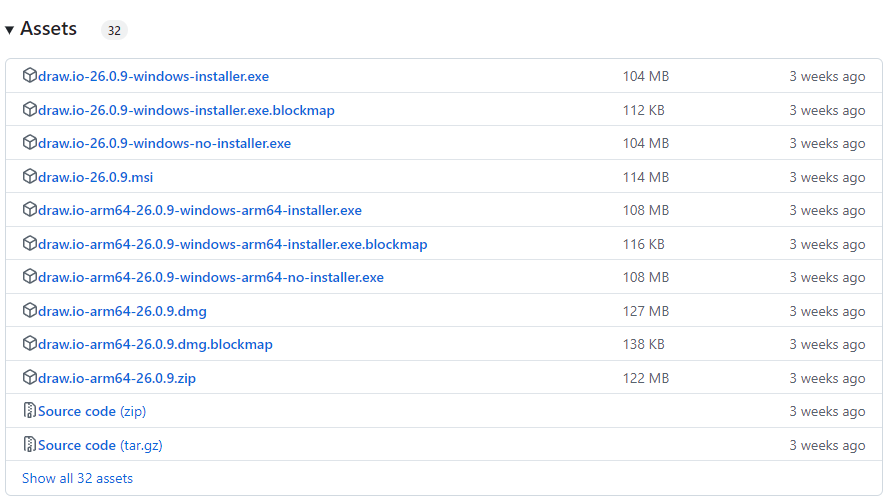Download draw.io-arm64-26.0.9.dmg for Mac
884x501 pixels.
(122, 311)
